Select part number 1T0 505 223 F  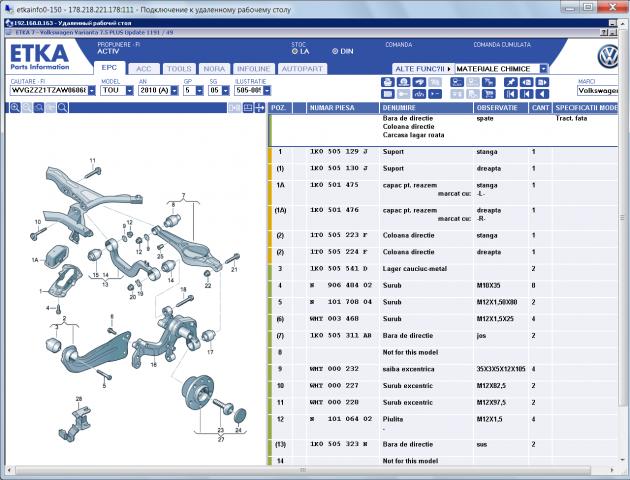pos(339,235)
